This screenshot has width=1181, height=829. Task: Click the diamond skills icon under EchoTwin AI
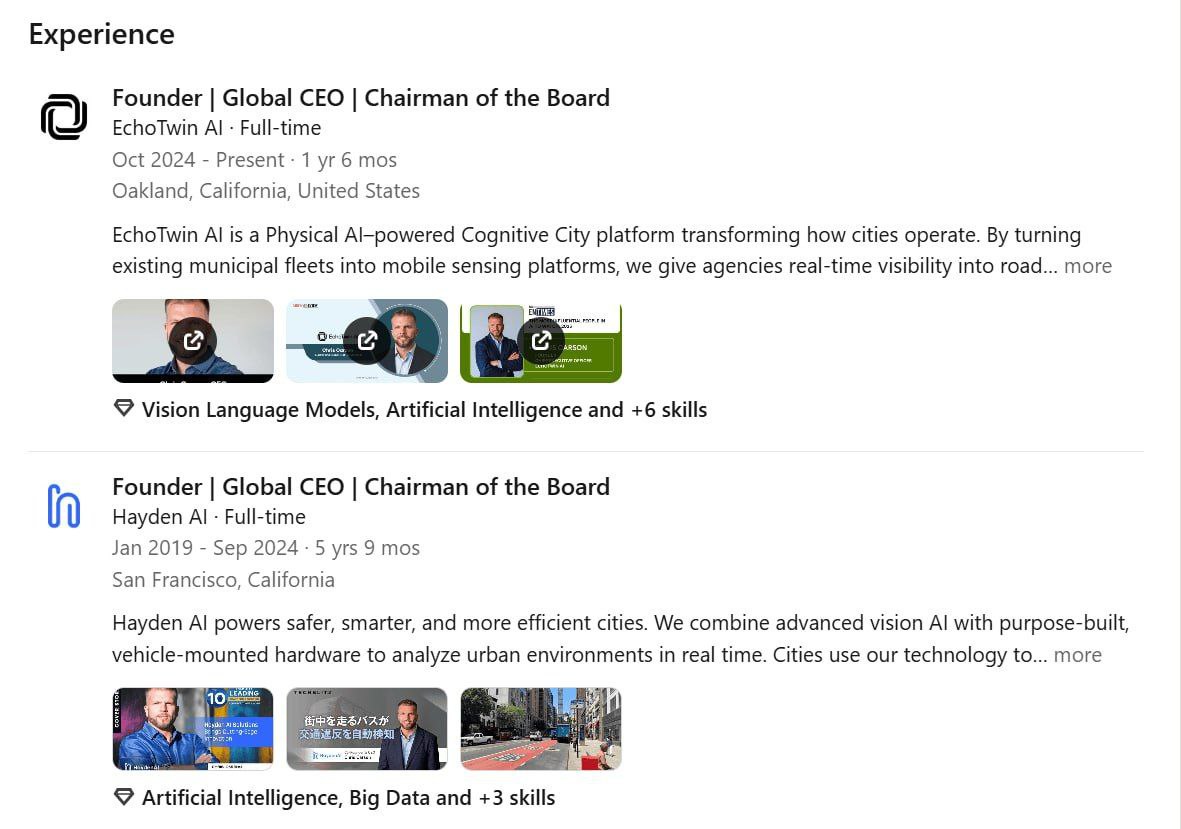[124, 409]
